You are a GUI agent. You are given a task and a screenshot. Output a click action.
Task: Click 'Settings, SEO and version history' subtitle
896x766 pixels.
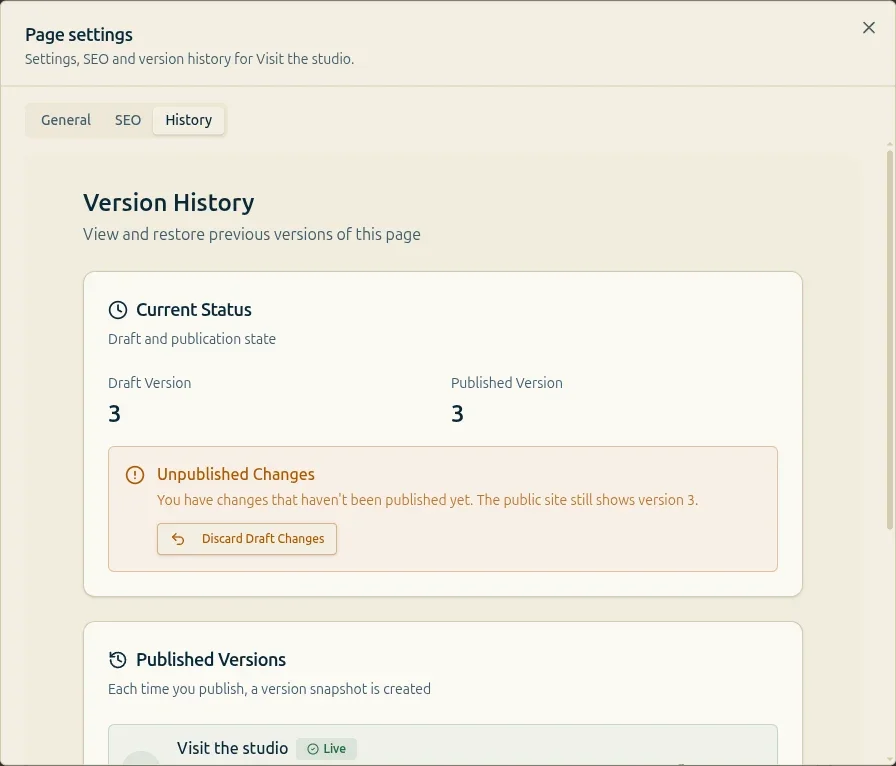tap(189, 59)
